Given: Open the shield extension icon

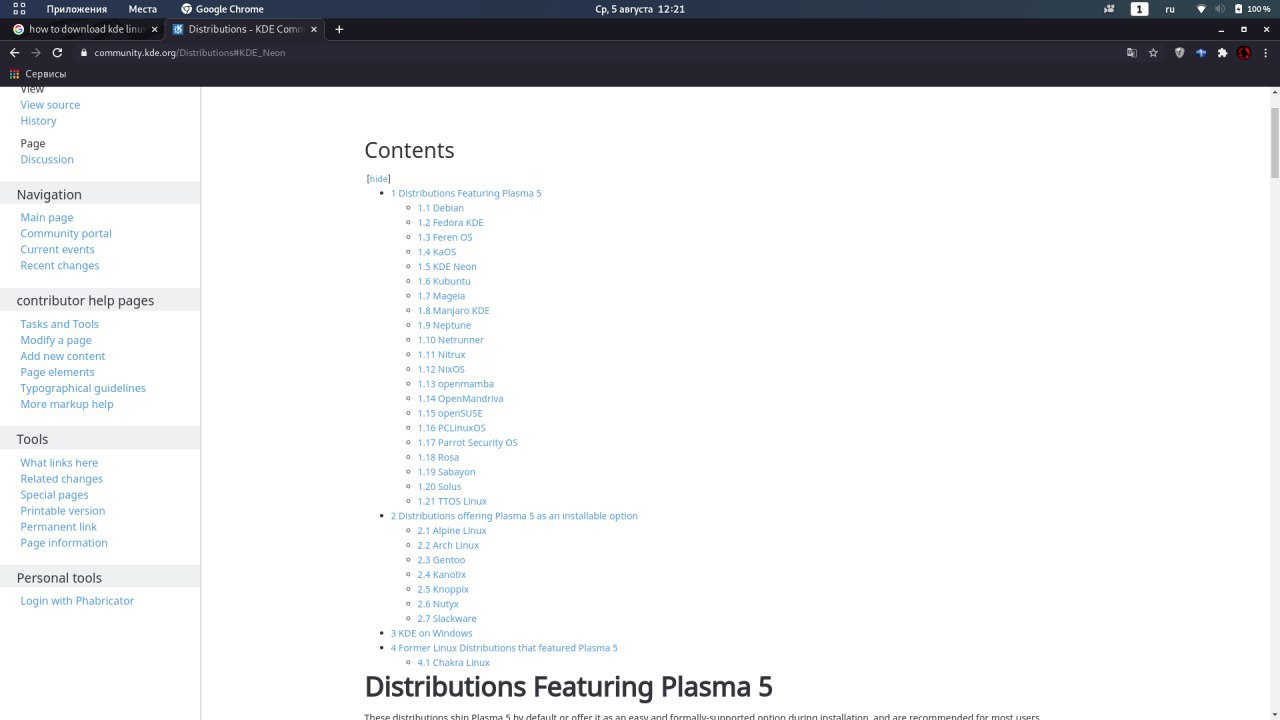Looking at the screenshot, I should (1179, 53).
